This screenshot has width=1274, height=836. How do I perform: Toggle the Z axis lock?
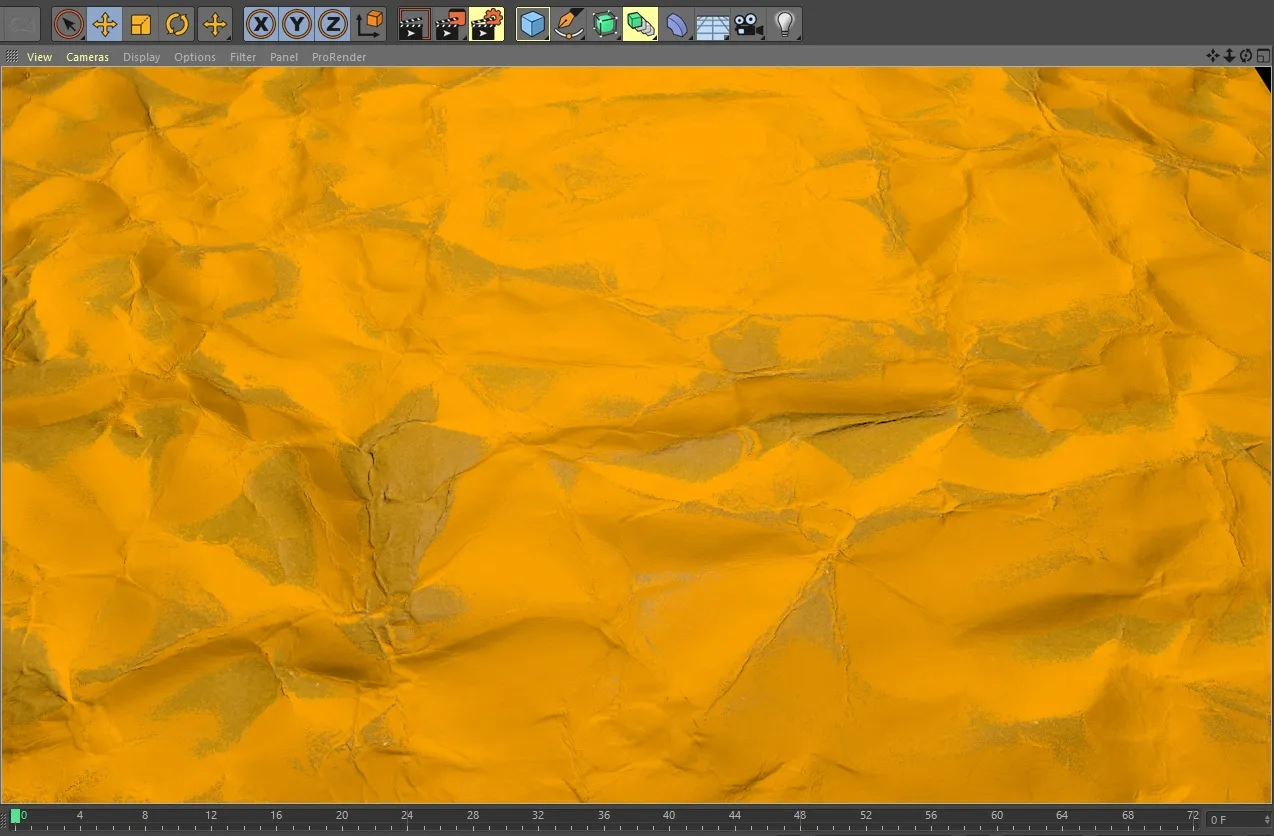332,23
